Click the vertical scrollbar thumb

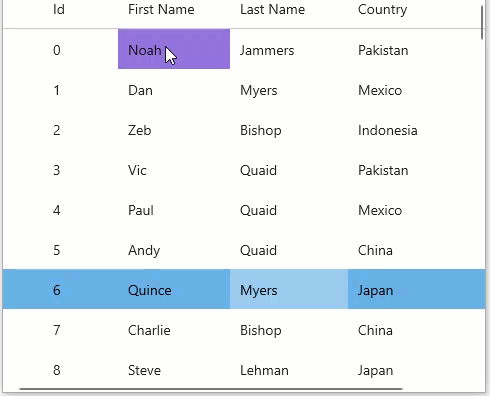pos(482,23)
